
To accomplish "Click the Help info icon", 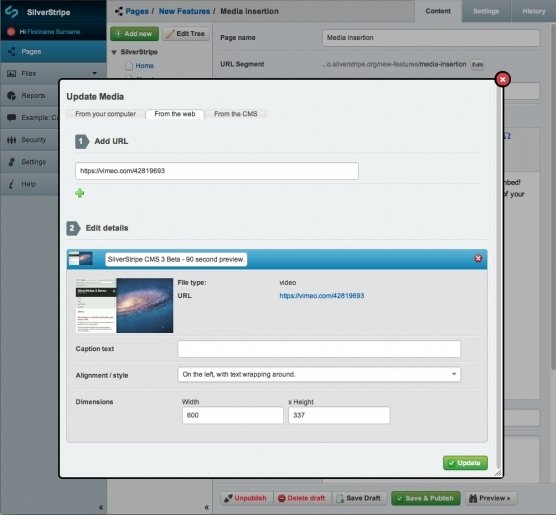I will pyautogui.click(x=11, y=184).
